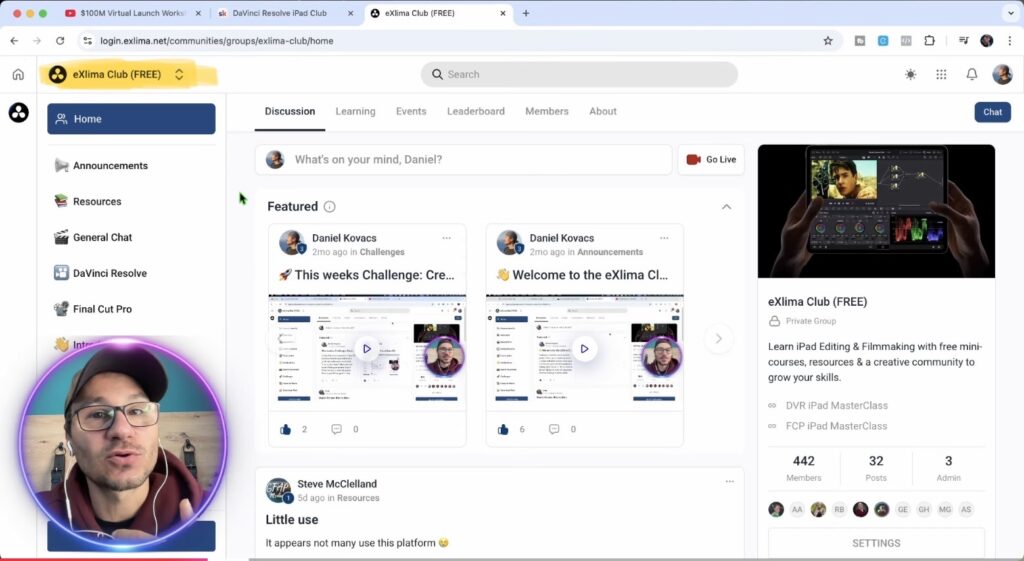Open options menu on the Welcome post

pos(664,238)
